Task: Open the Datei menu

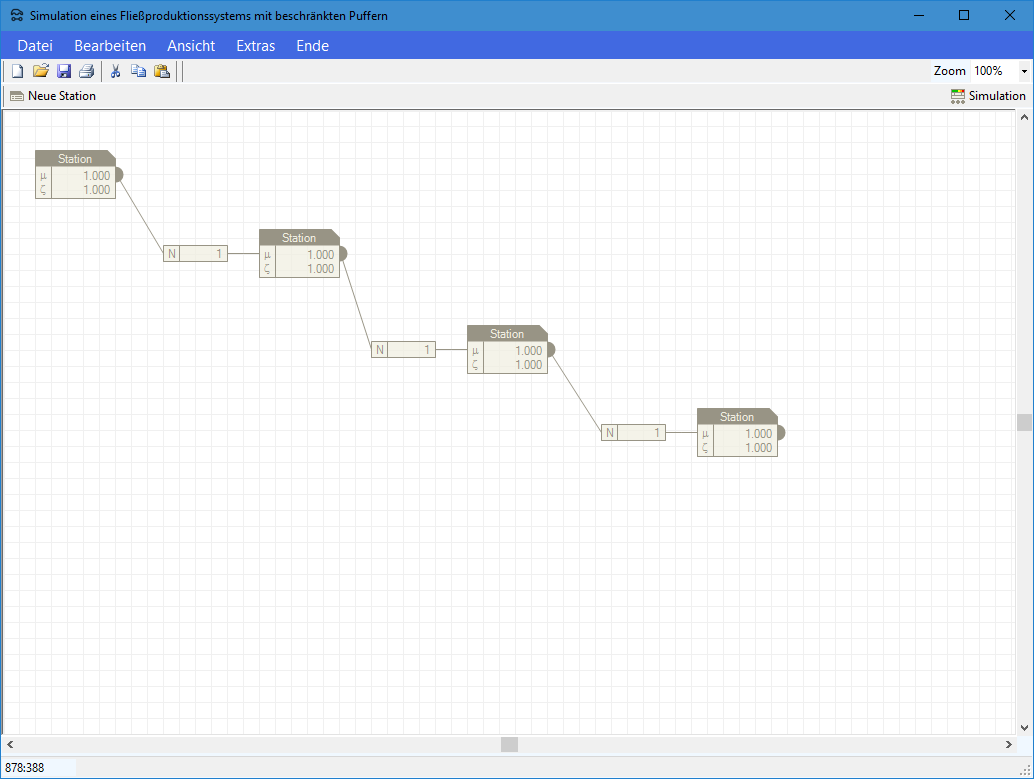Action: (35, 46)
